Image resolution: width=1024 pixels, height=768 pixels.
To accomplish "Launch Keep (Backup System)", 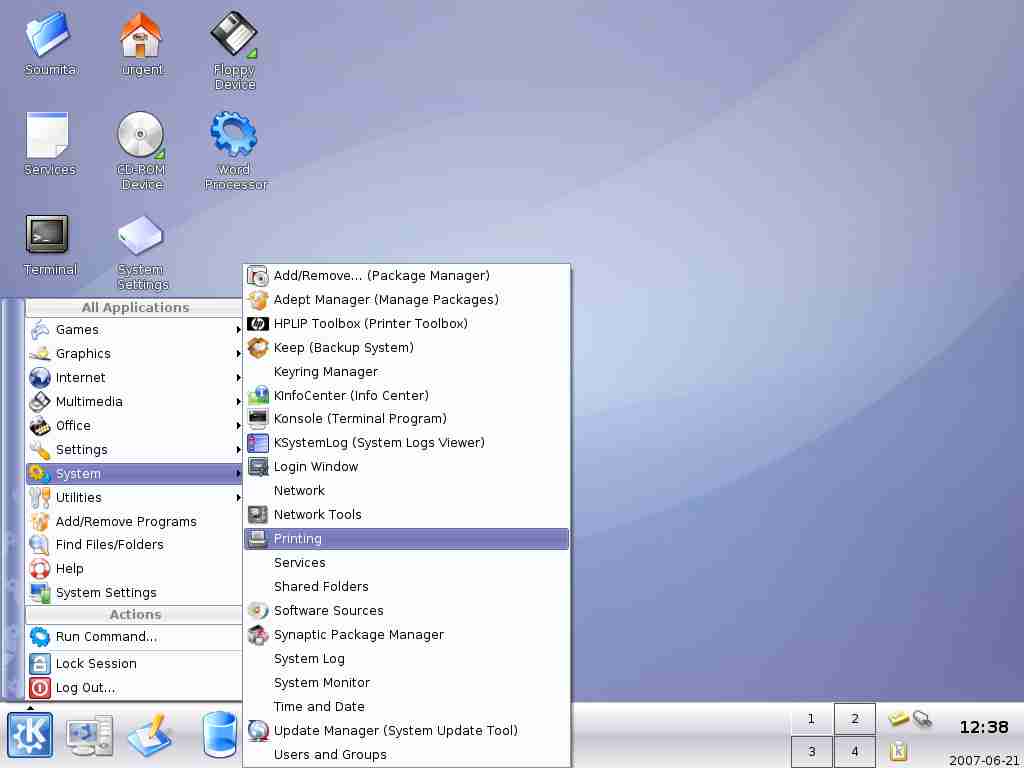I will pyautogui.click(x=406, y=347).
